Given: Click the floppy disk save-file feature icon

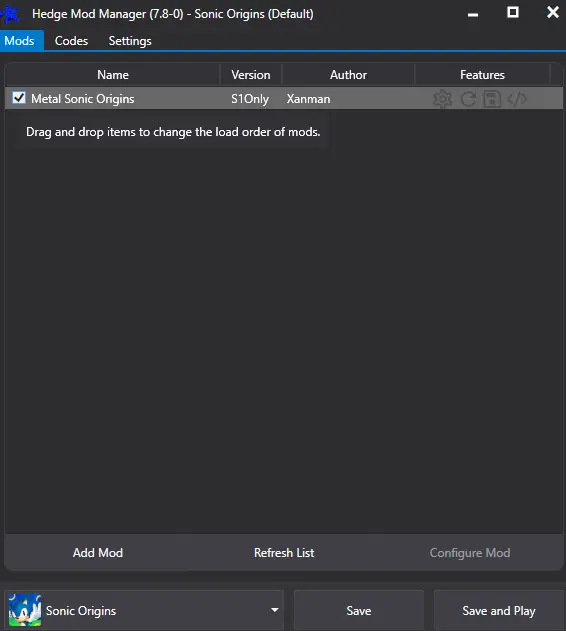Looking at the screenshot, I should 492,99.
